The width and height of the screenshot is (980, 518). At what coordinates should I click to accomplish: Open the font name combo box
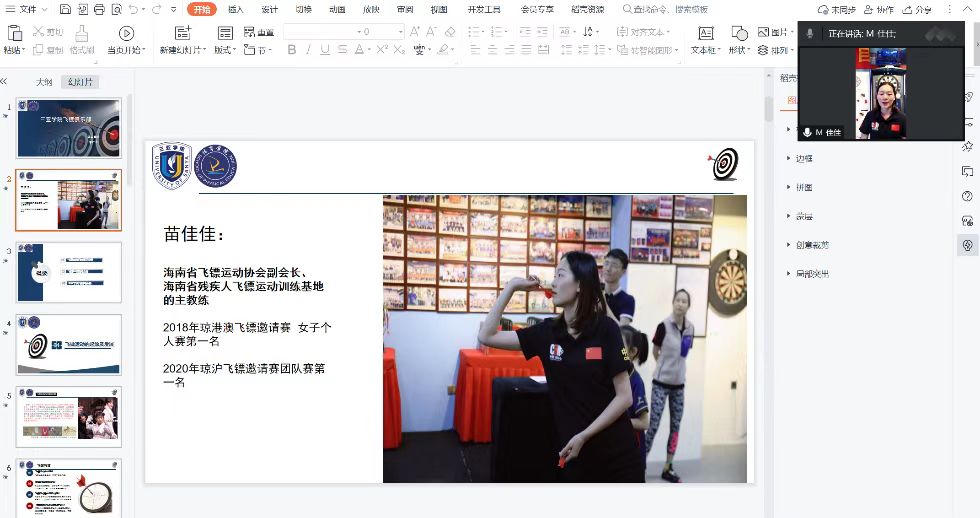(320, 32)
